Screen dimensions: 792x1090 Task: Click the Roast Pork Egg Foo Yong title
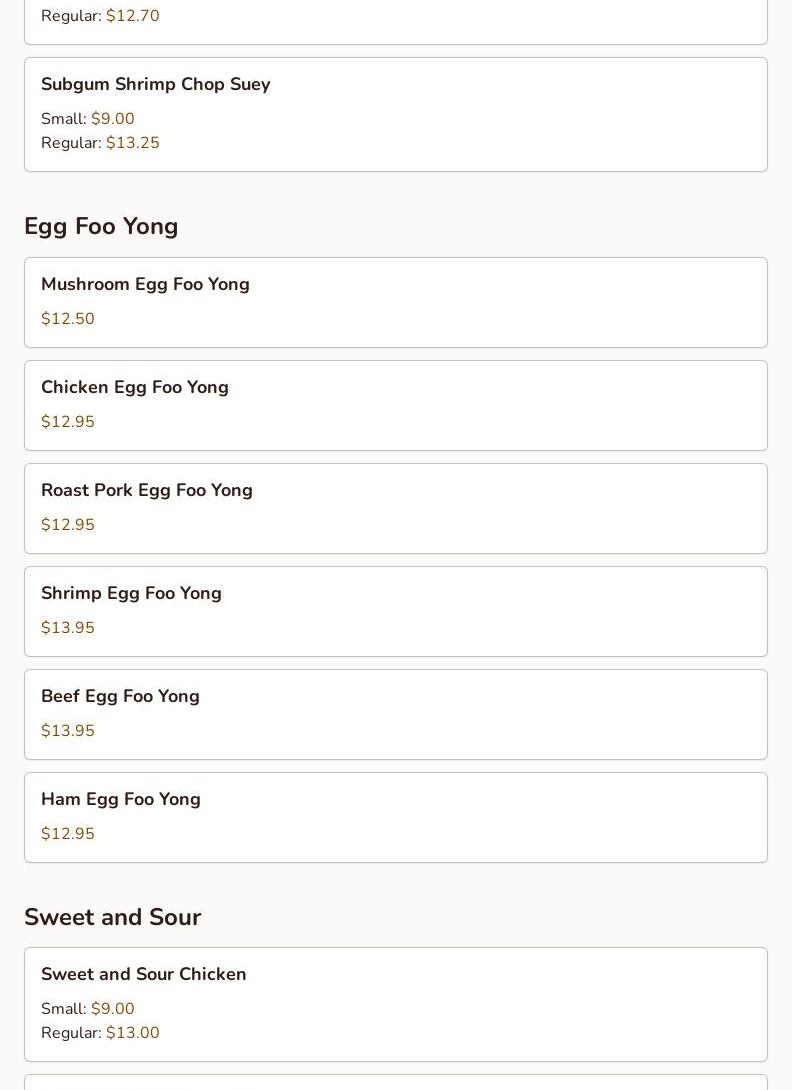coord(147,491)
